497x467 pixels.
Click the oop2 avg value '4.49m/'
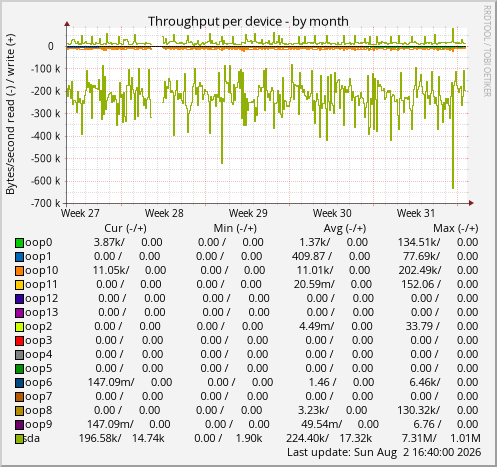click(317, 326)
